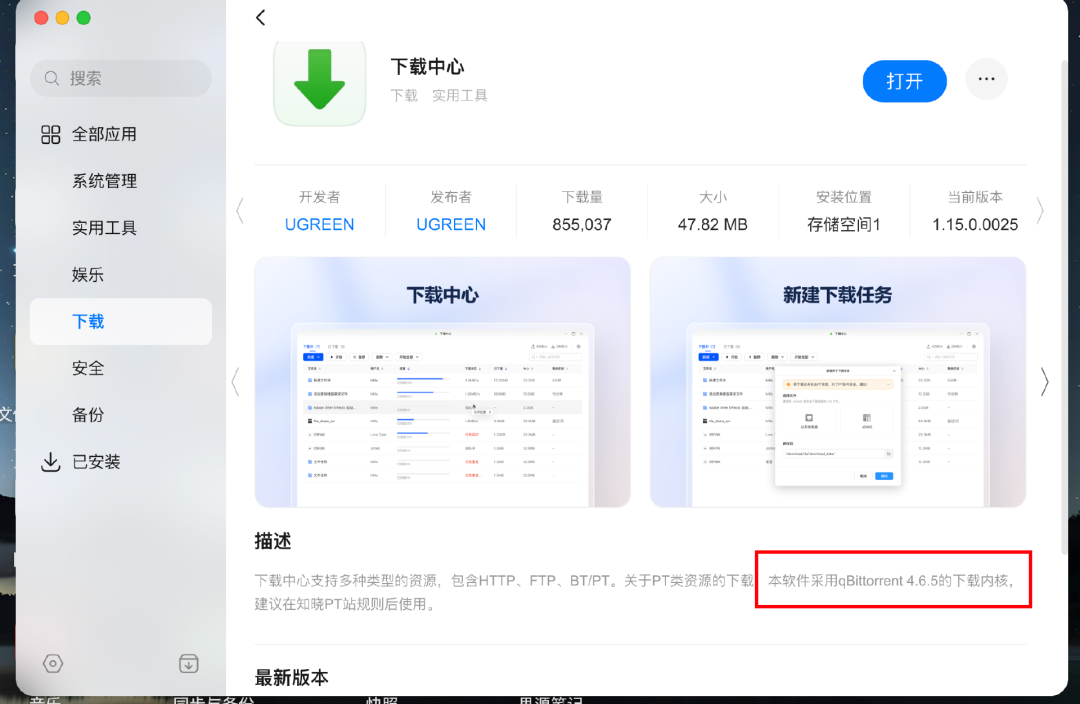Focus the 搜索 input field
Screen dimensions: 1080x704
tap(121, 79)
